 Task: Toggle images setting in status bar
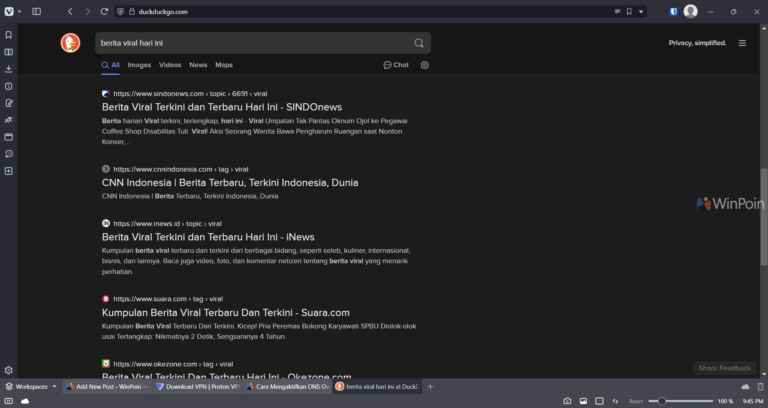coord(583,401)
